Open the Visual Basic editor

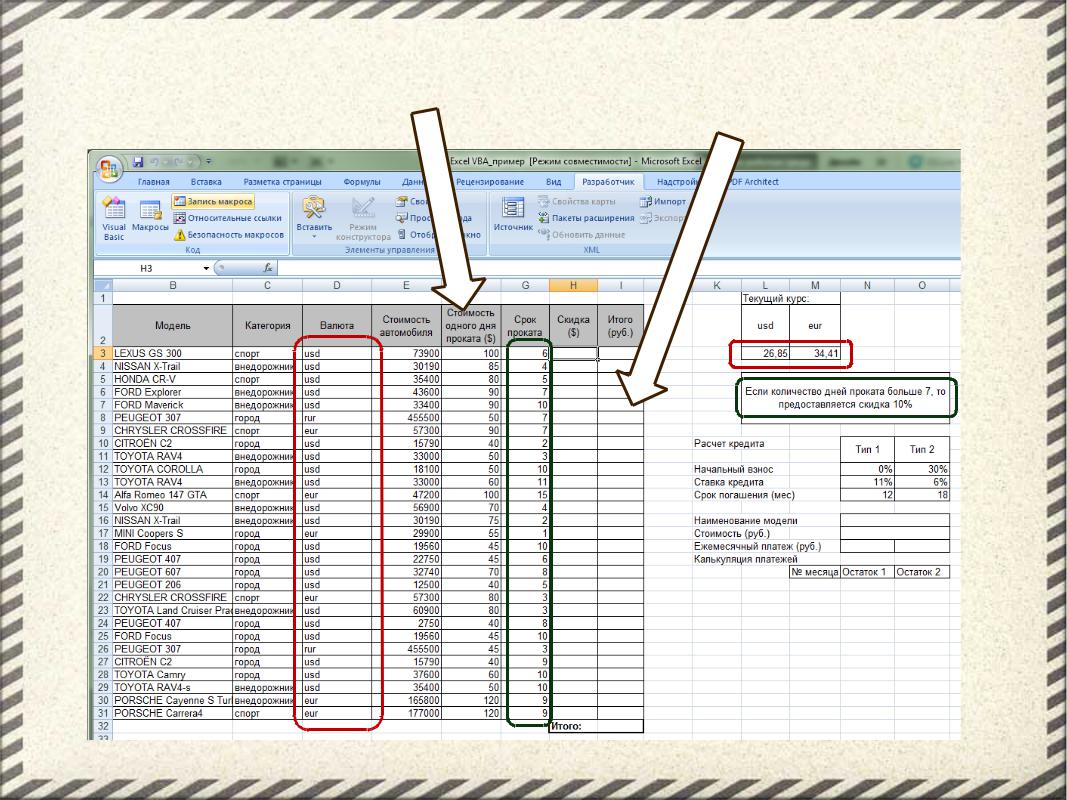[x=114, y=219]
